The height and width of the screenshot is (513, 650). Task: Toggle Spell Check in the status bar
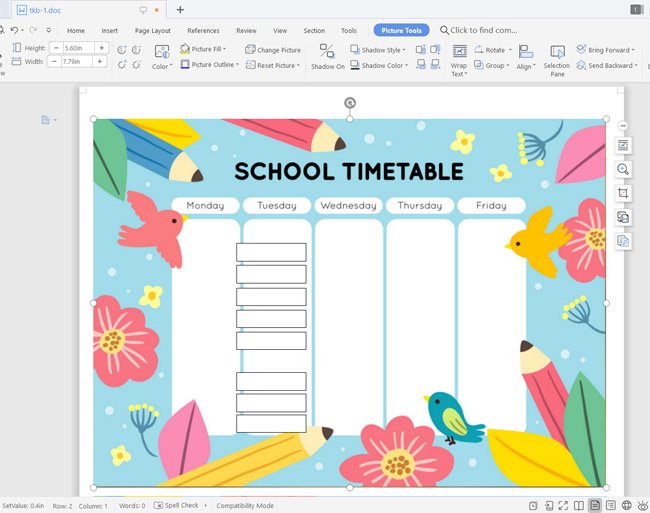coord(176,506)
